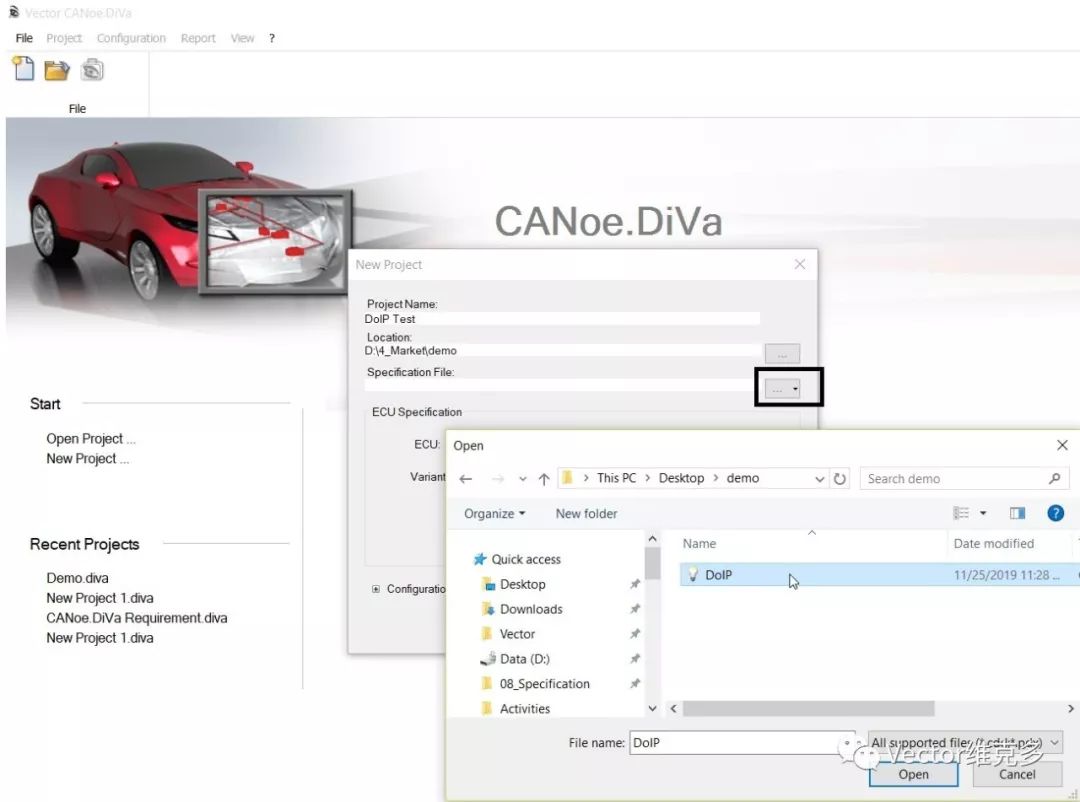Click the horizontal scrollbar in file list

[808, 708]
